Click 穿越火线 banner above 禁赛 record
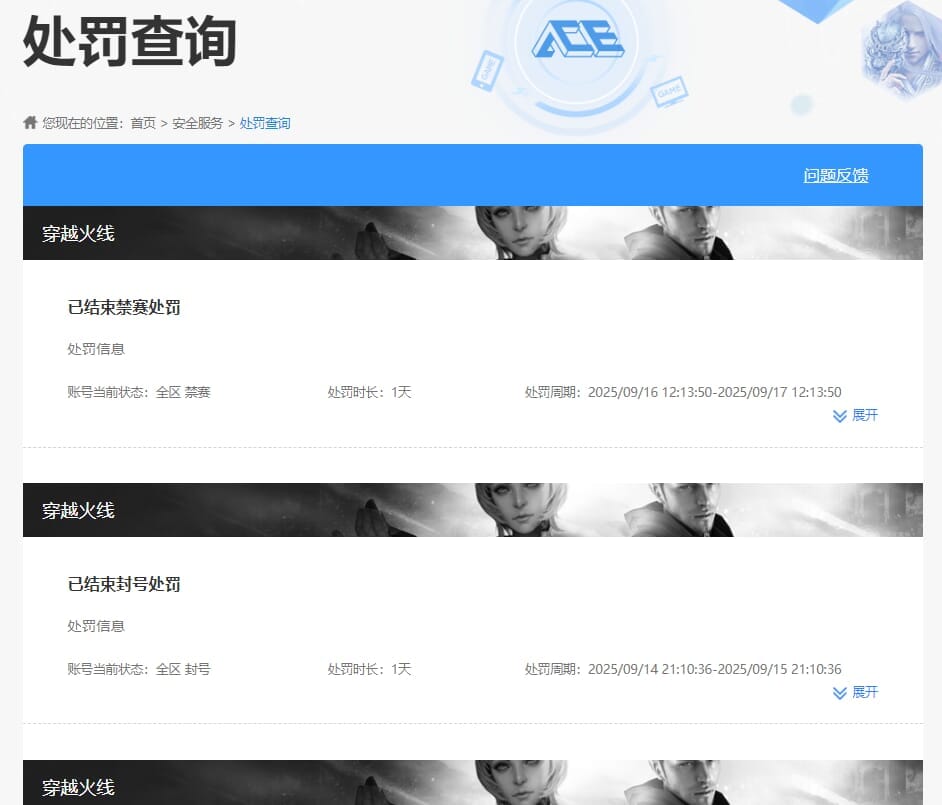The image size is (942, 805). (473, 233)
